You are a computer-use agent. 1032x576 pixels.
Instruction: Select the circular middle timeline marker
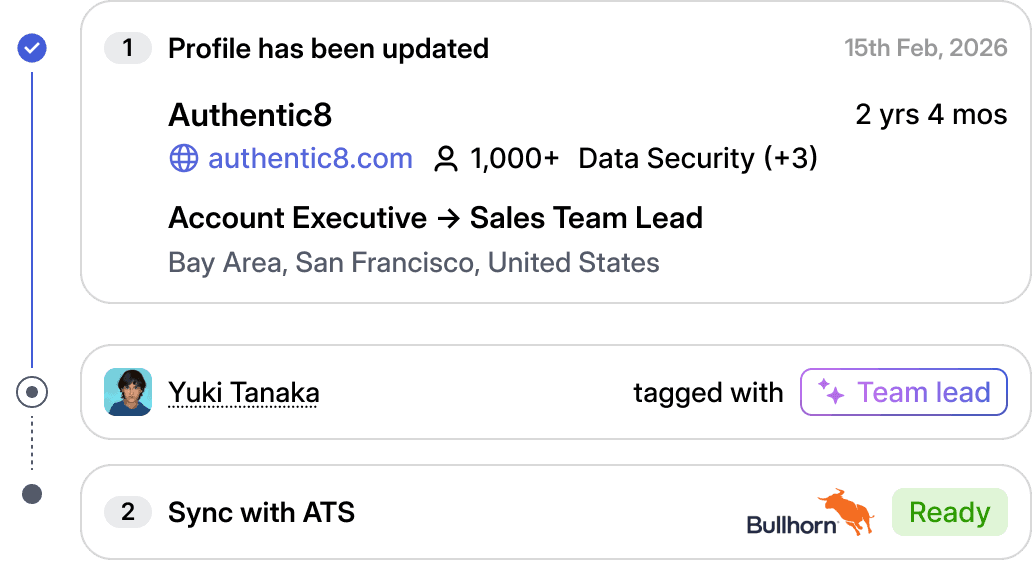32,393
